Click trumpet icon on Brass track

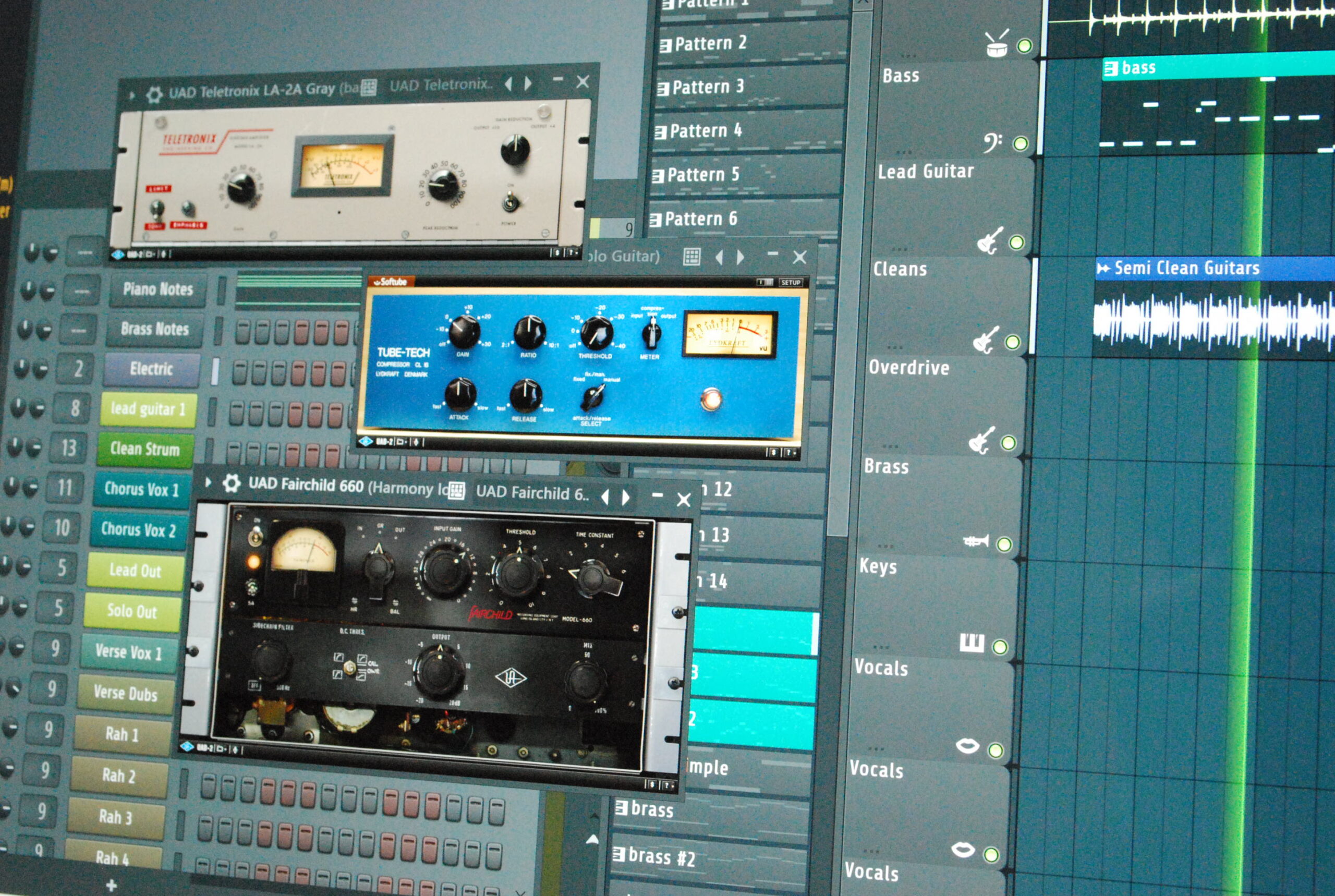click(976, 540)
